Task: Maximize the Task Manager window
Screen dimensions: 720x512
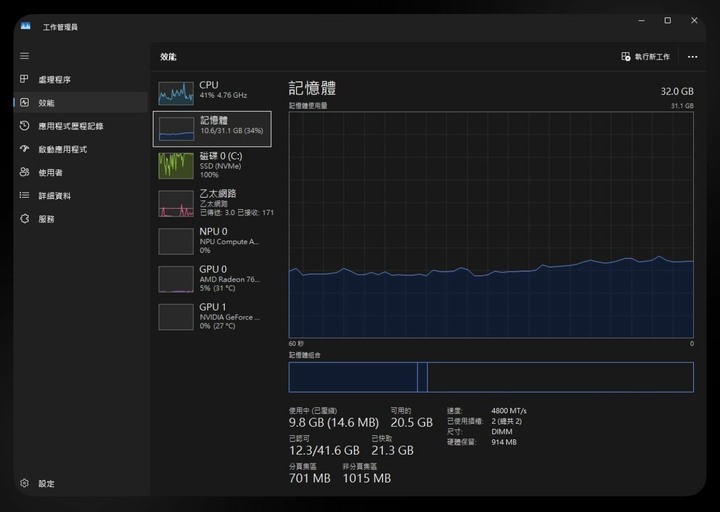Action: (x=668, y=20)
